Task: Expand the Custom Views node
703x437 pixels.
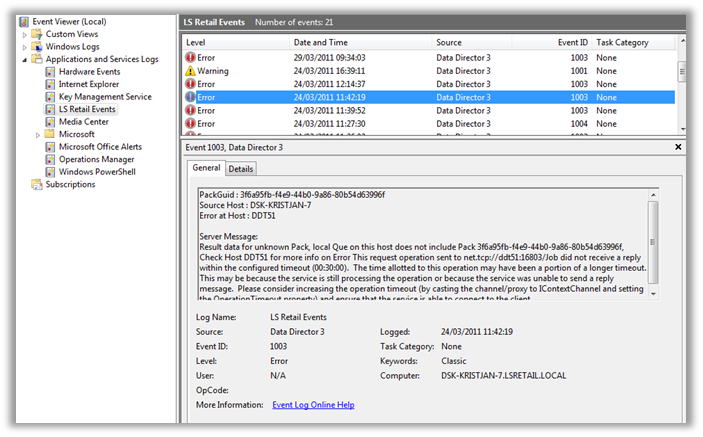Action: (26, 35)
